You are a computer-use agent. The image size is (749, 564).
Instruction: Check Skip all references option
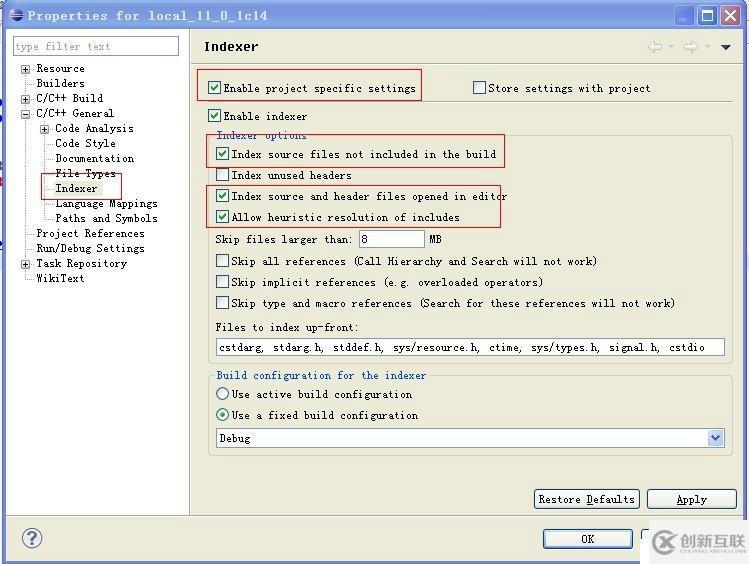click(222, 260)
